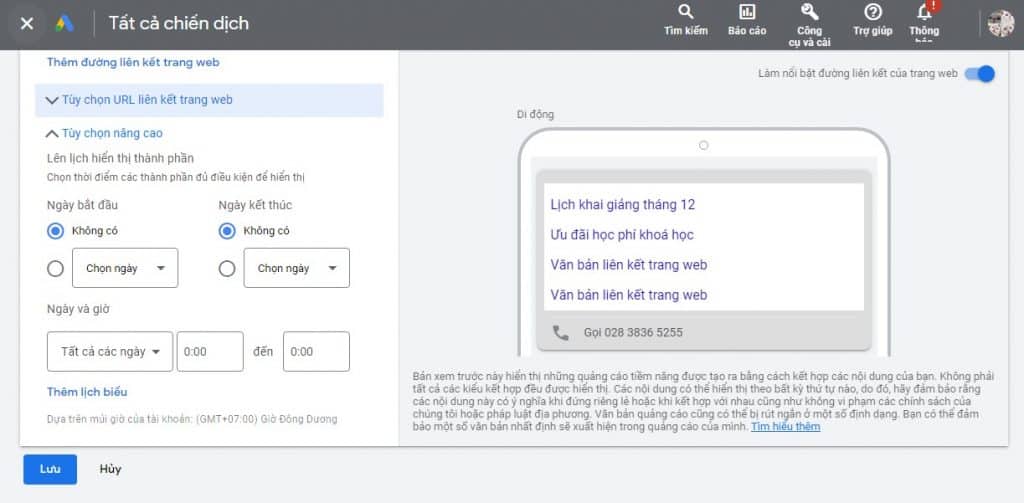
Task: Click Ưu đãi học phí khoá học preview link
Action: point(622,235)
